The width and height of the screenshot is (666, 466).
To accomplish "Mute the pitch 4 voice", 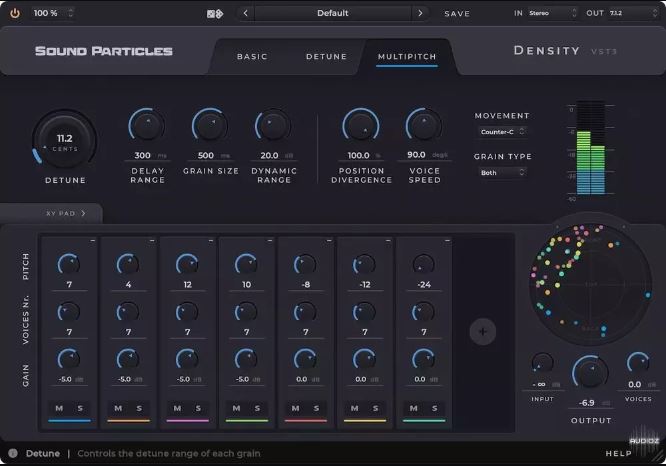I will coord(118,408).
